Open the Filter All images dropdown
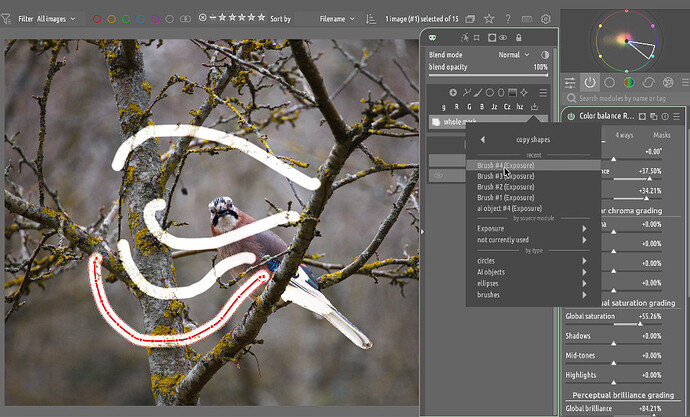 point(56,19)
